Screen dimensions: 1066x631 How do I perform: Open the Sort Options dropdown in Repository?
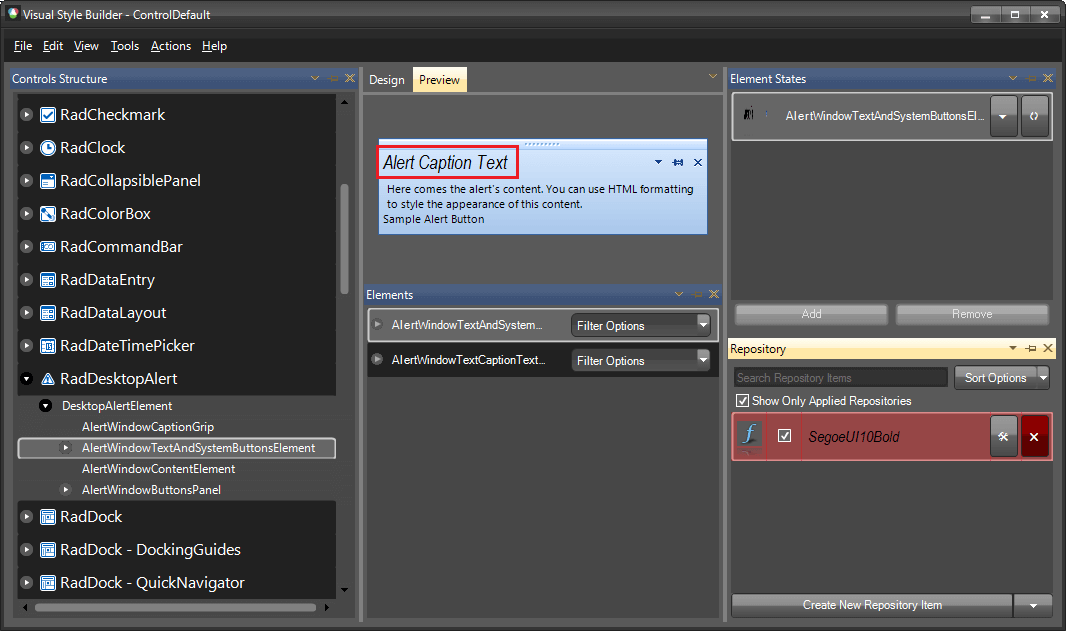1002,377
